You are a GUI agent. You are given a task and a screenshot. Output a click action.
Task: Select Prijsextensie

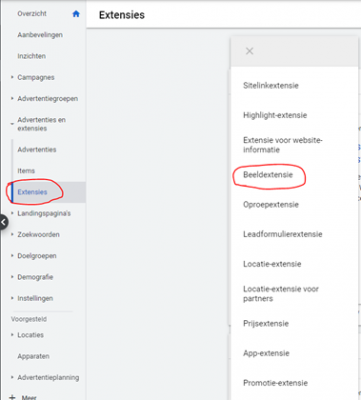pos(266,324)
